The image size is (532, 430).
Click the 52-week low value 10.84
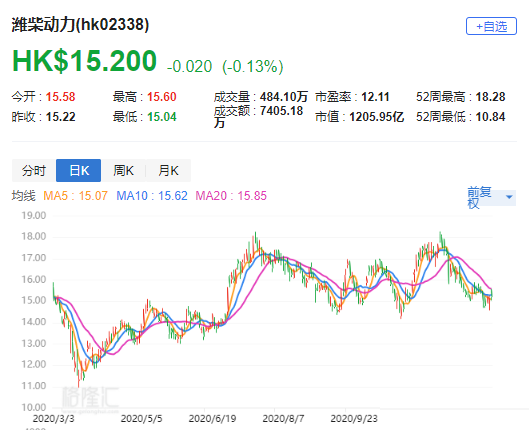pos(491,117)
